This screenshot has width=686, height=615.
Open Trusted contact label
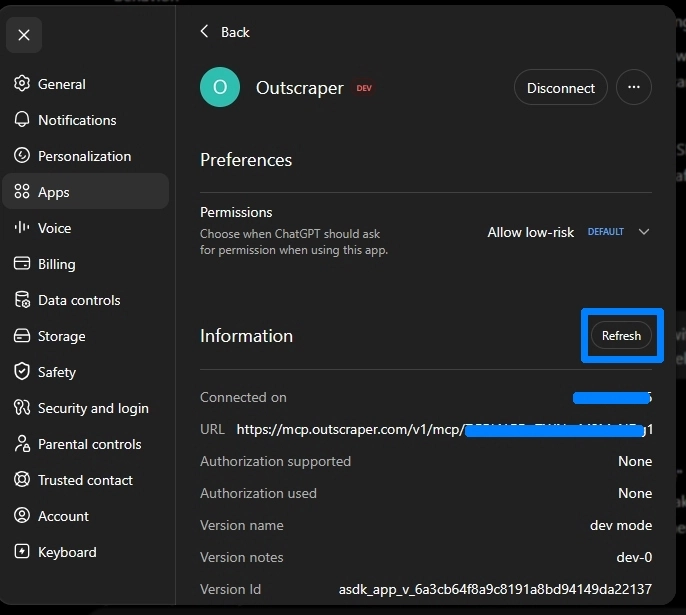(85, 480)
